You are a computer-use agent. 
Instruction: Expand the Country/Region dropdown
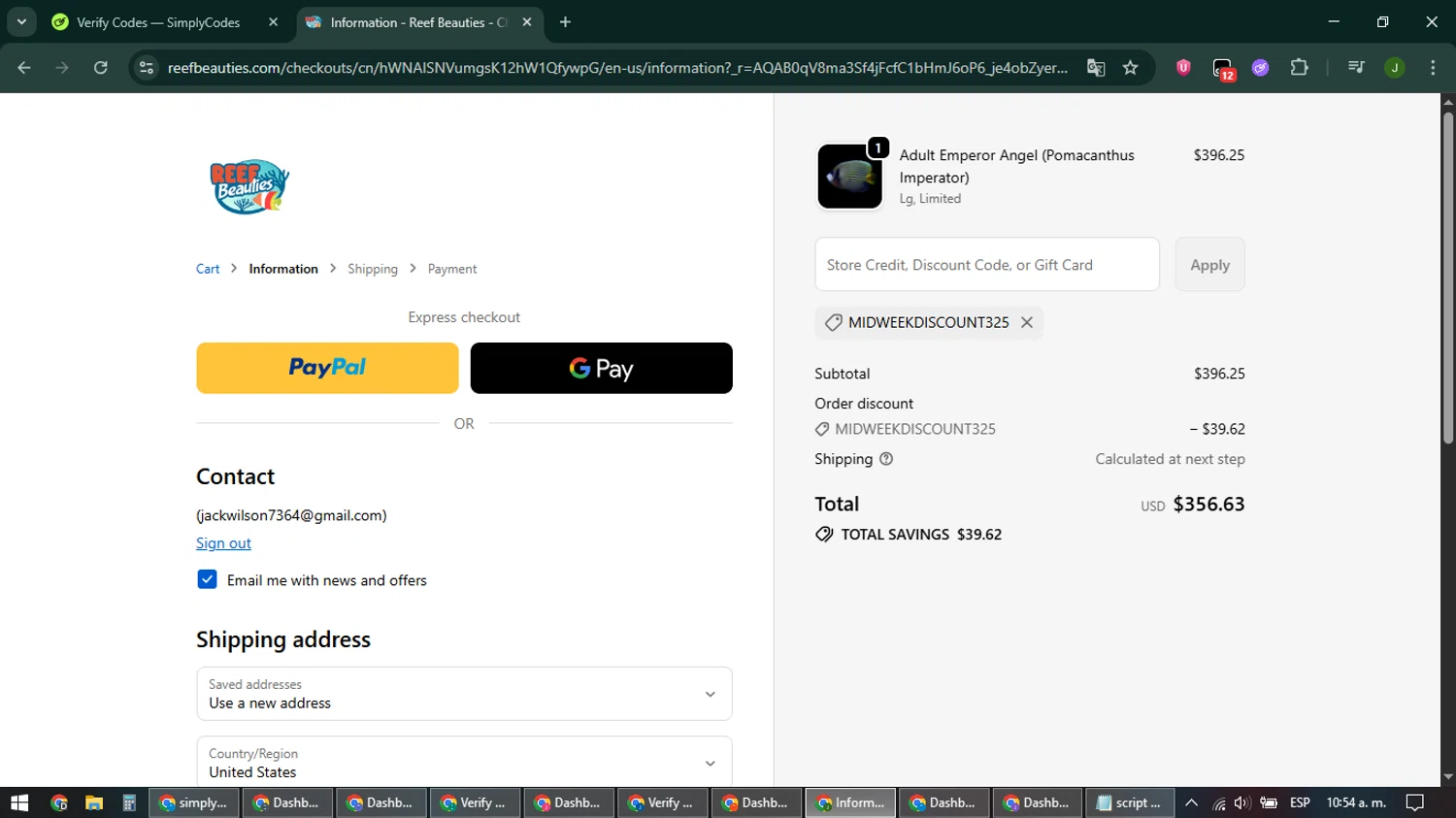pyautogui.click(x=464, y=763)
